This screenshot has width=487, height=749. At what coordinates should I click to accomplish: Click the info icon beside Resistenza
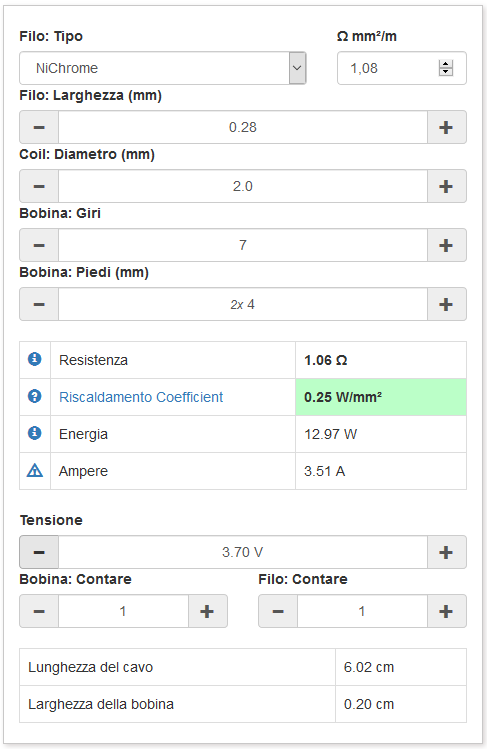point(34,359)
